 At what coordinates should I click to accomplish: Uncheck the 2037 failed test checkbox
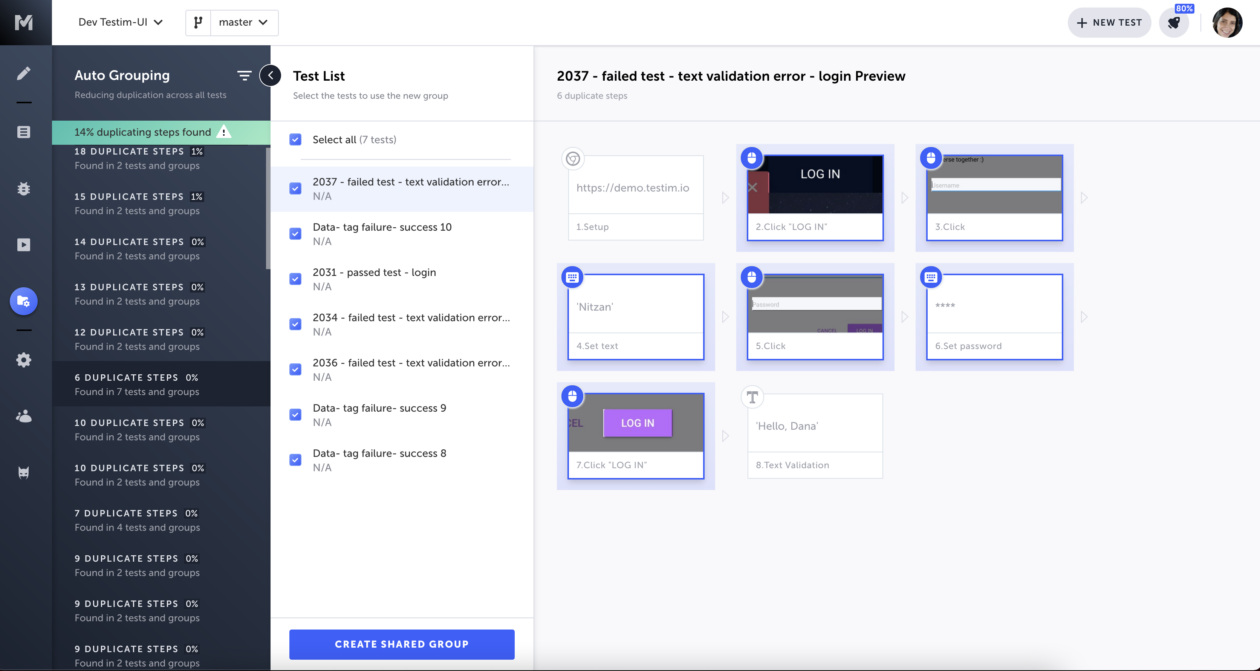pos(295,186)
